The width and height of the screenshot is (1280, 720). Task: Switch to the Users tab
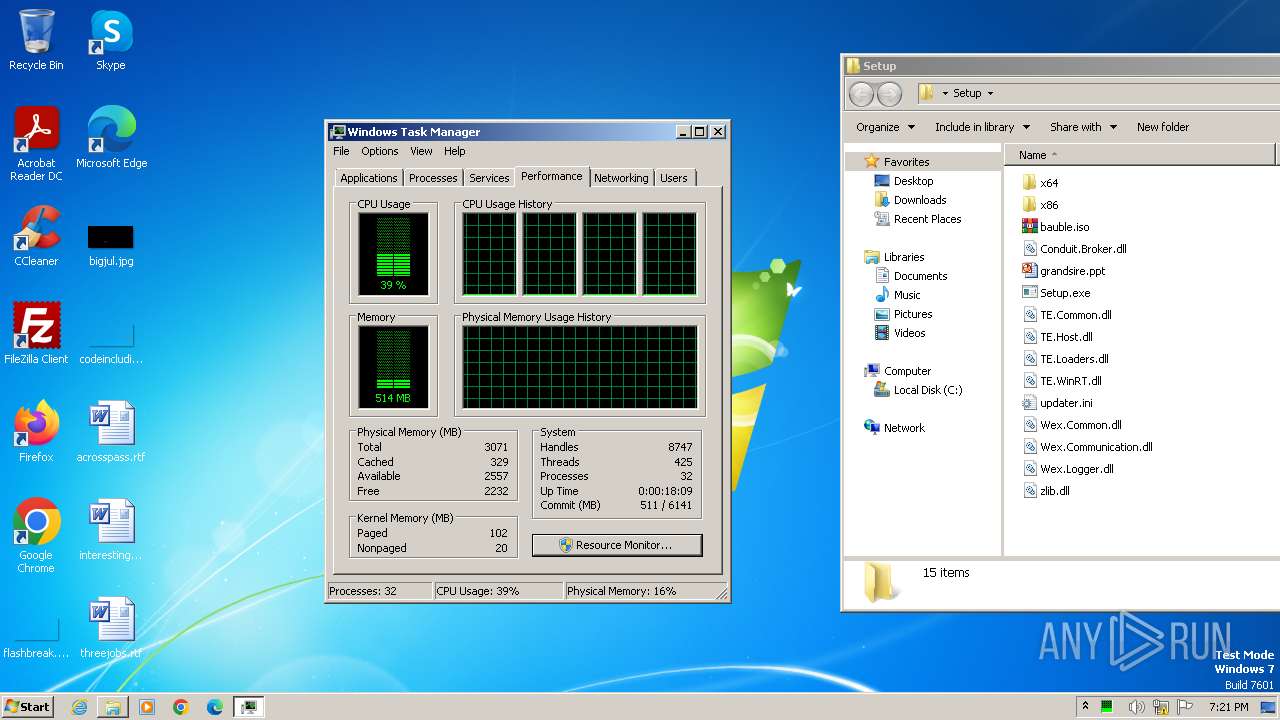(674, 178)
